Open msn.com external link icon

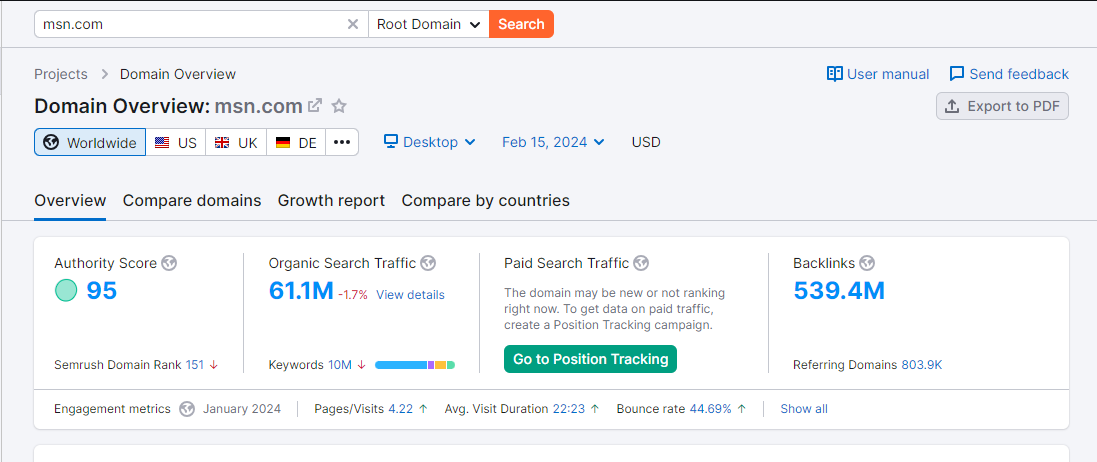[x=316, y=106]
